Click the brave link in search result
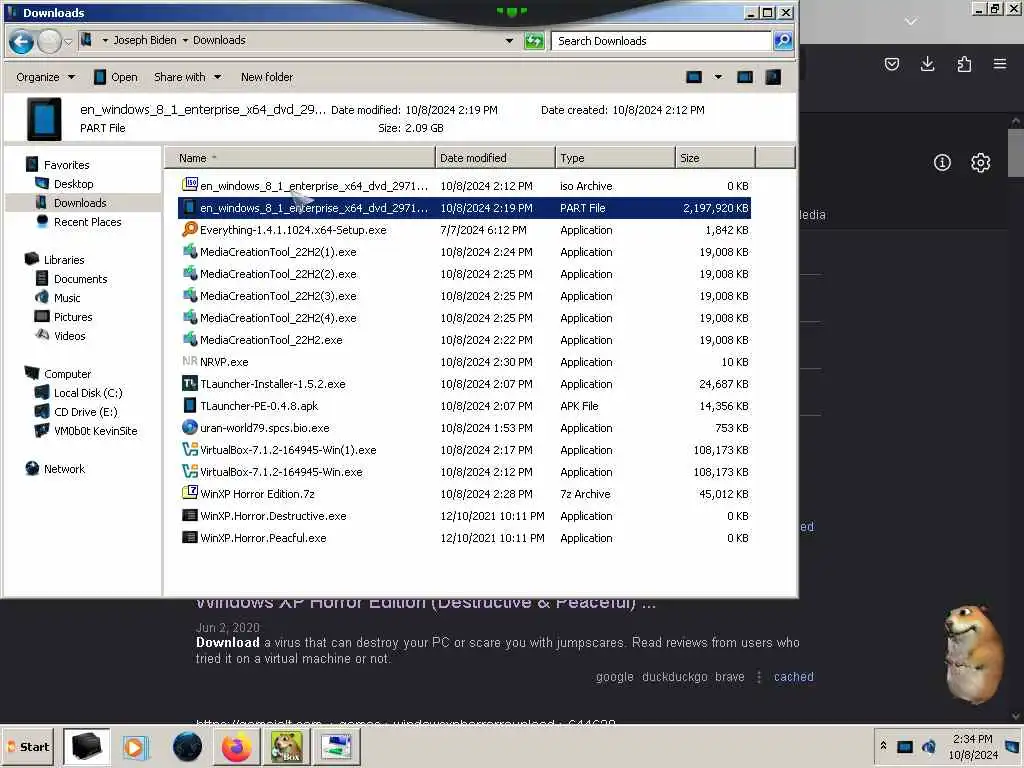Viewport: 1024px width, 768px height. tap(729, 677)
